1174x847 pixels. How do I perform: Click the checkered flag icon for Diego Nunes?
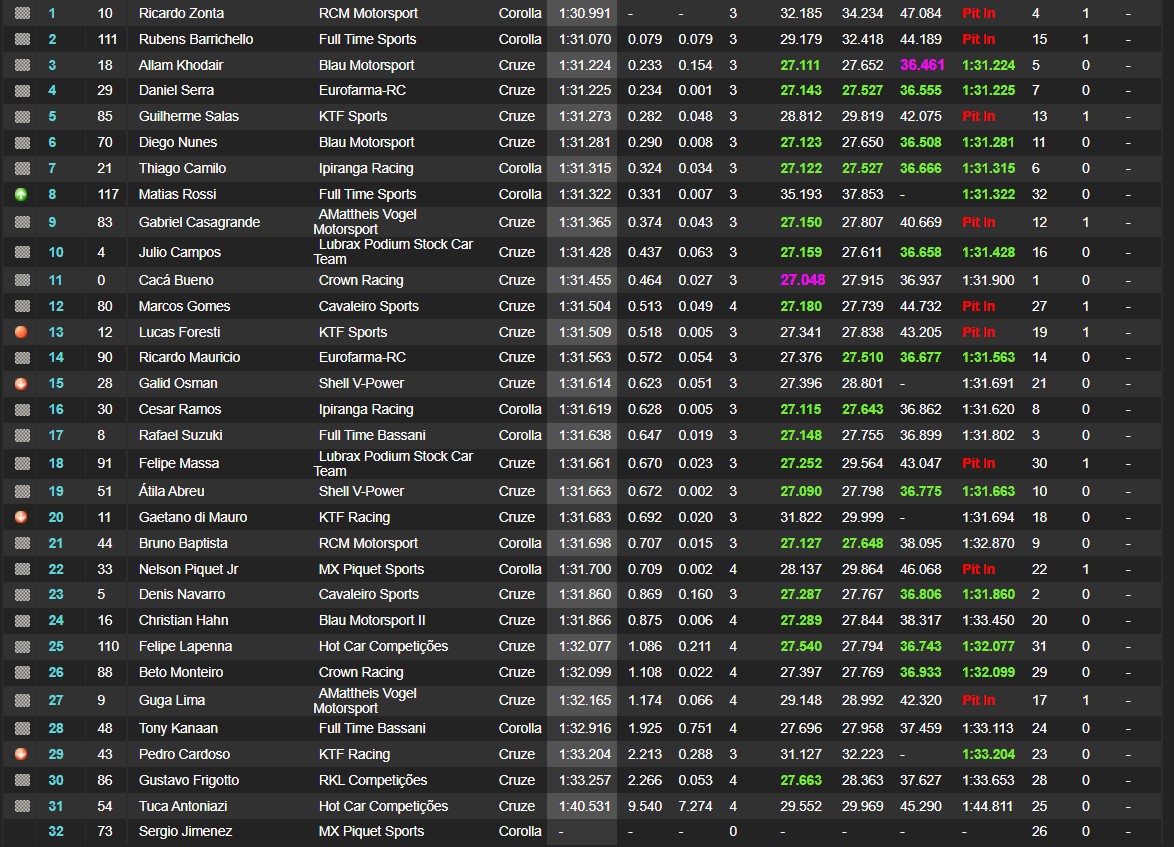coord(22,142)
